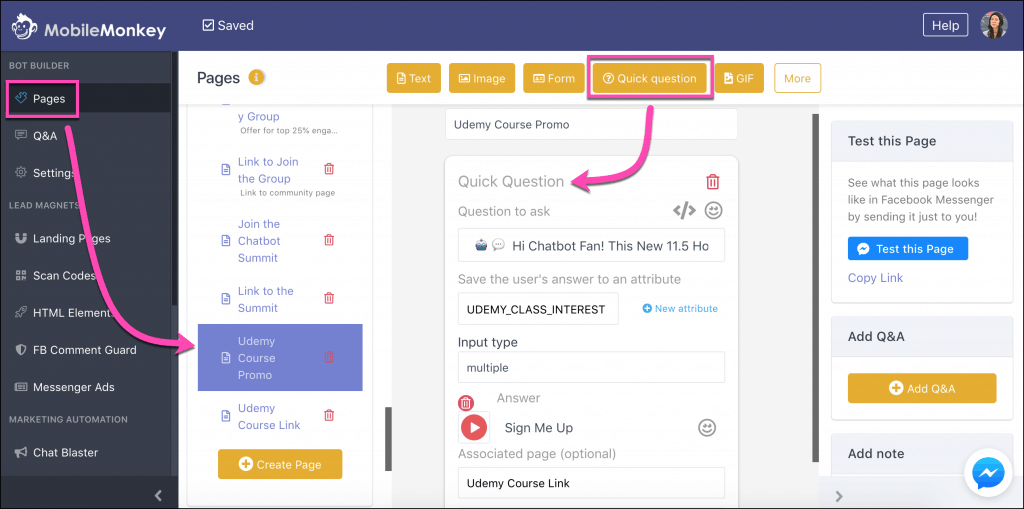Open emoji picker for Sign Me Up answer
This screenshot has width=1024, height=509.
click(707, 428)
